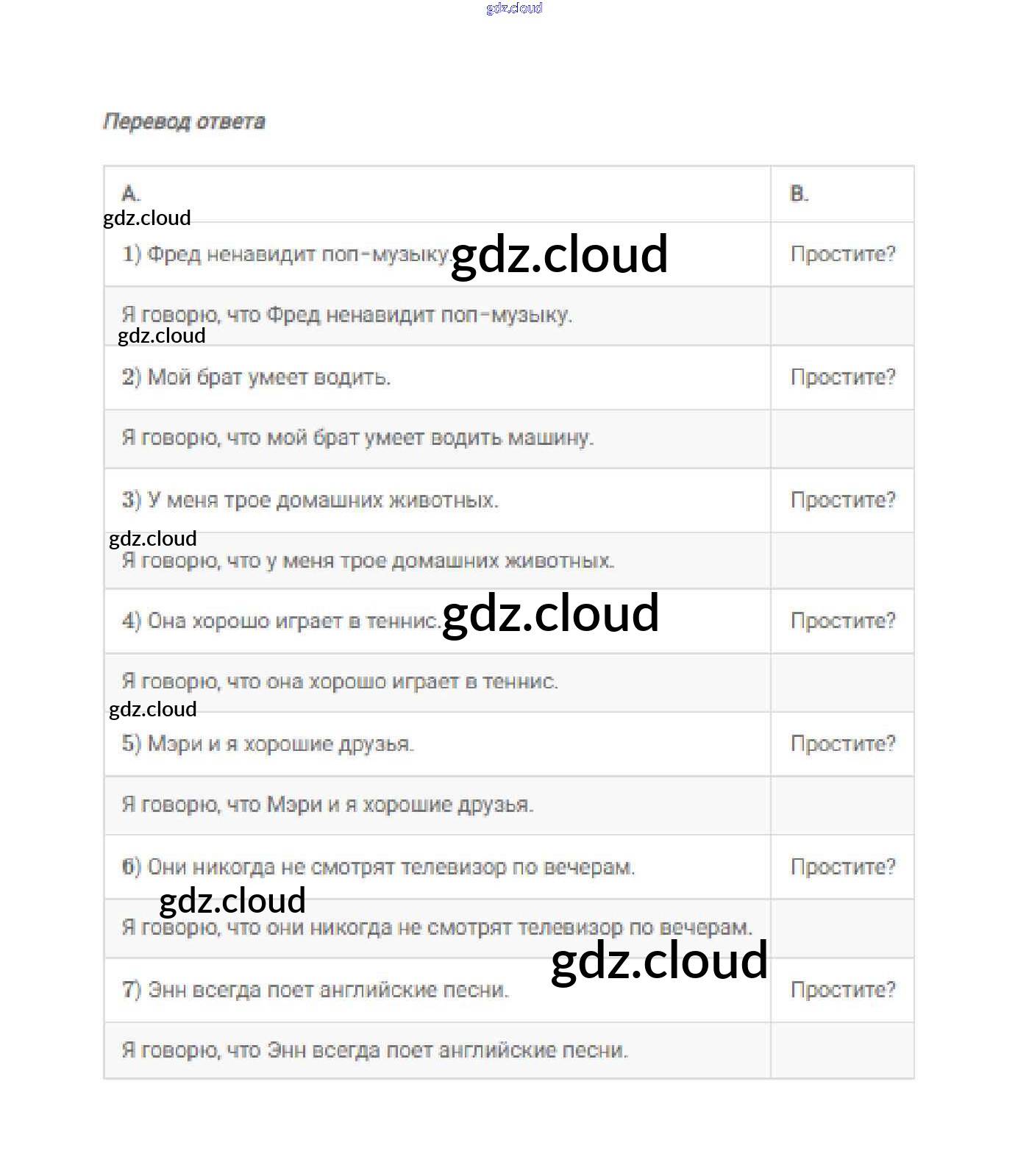Select the line ending with "водить машину"
The height and width of the screenshot is (1176, 1029).
[357, 438]
